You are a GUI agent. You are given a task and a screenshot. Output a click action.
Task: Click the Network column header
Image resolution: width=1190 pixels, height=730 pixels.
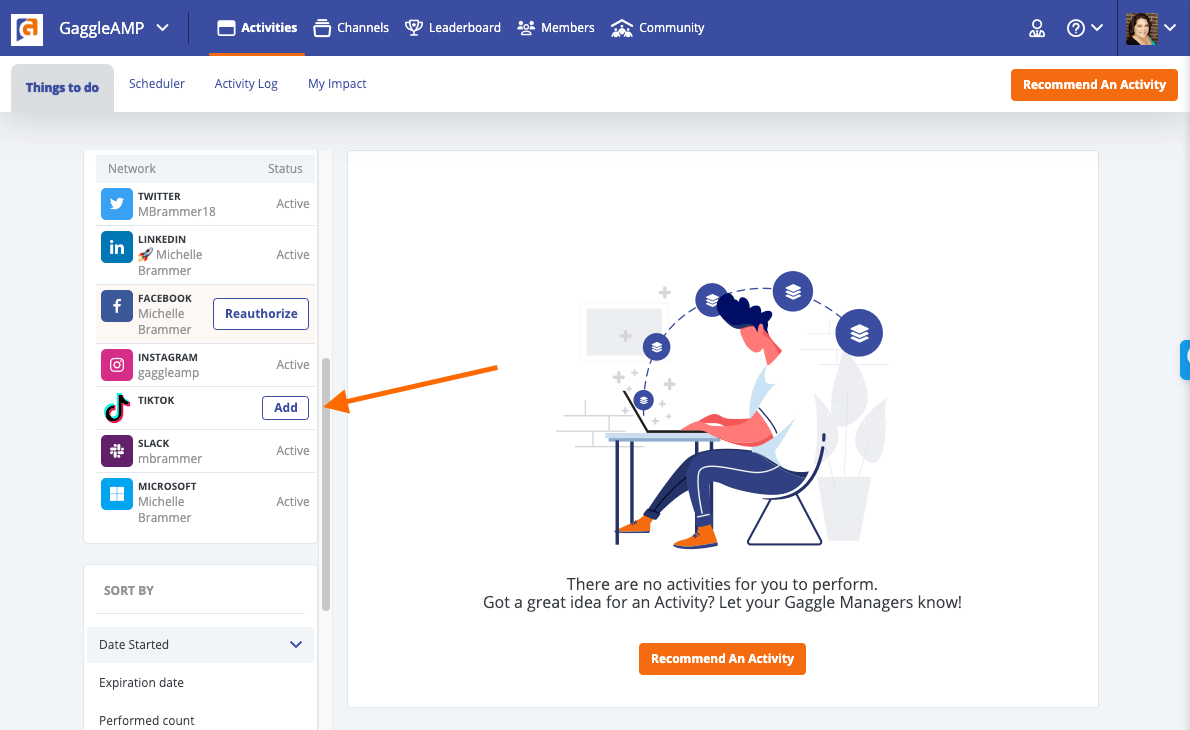(x=131, y=168)
